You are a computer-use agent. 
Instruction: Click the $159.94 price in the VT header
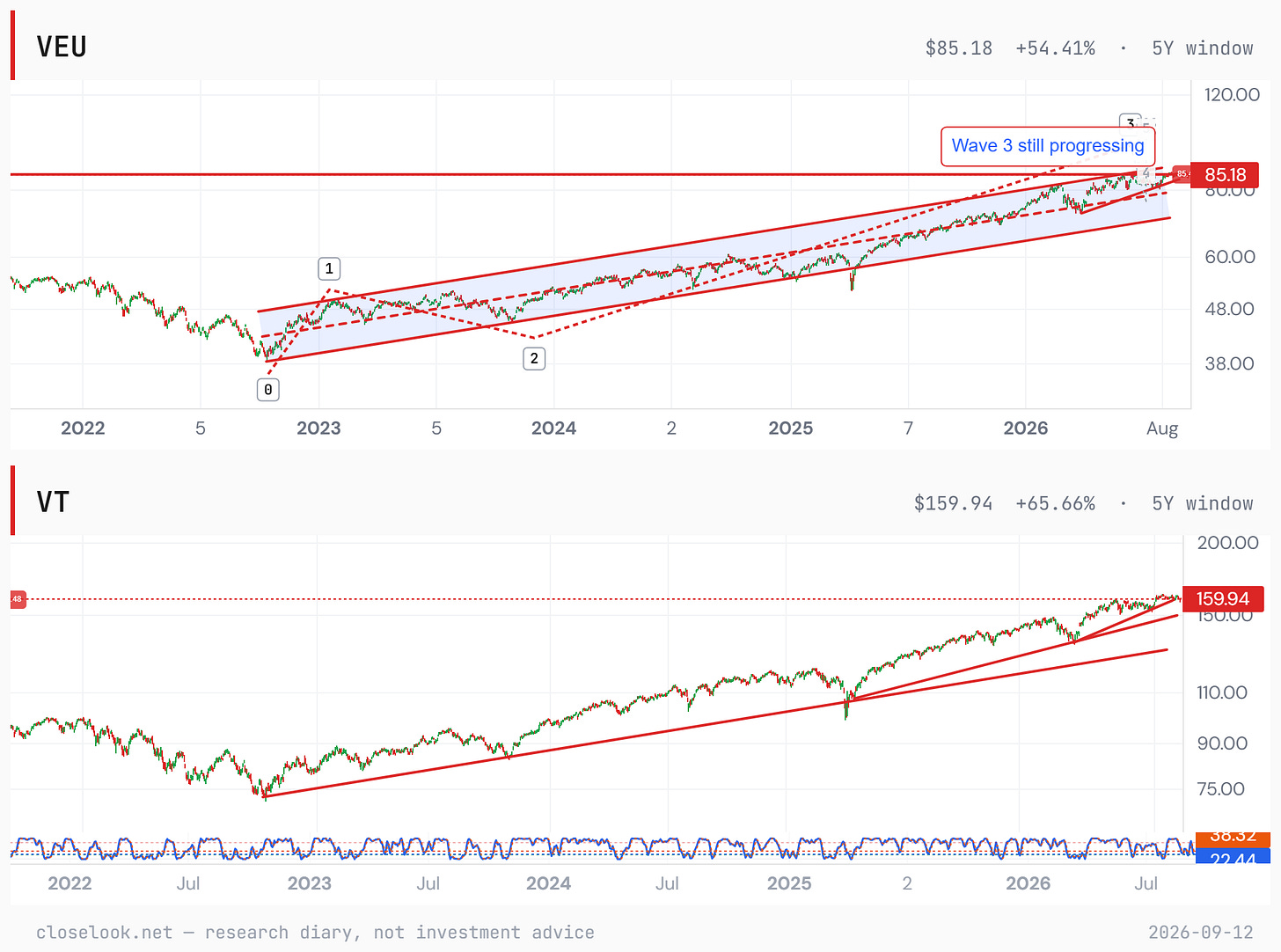[954, 503]
